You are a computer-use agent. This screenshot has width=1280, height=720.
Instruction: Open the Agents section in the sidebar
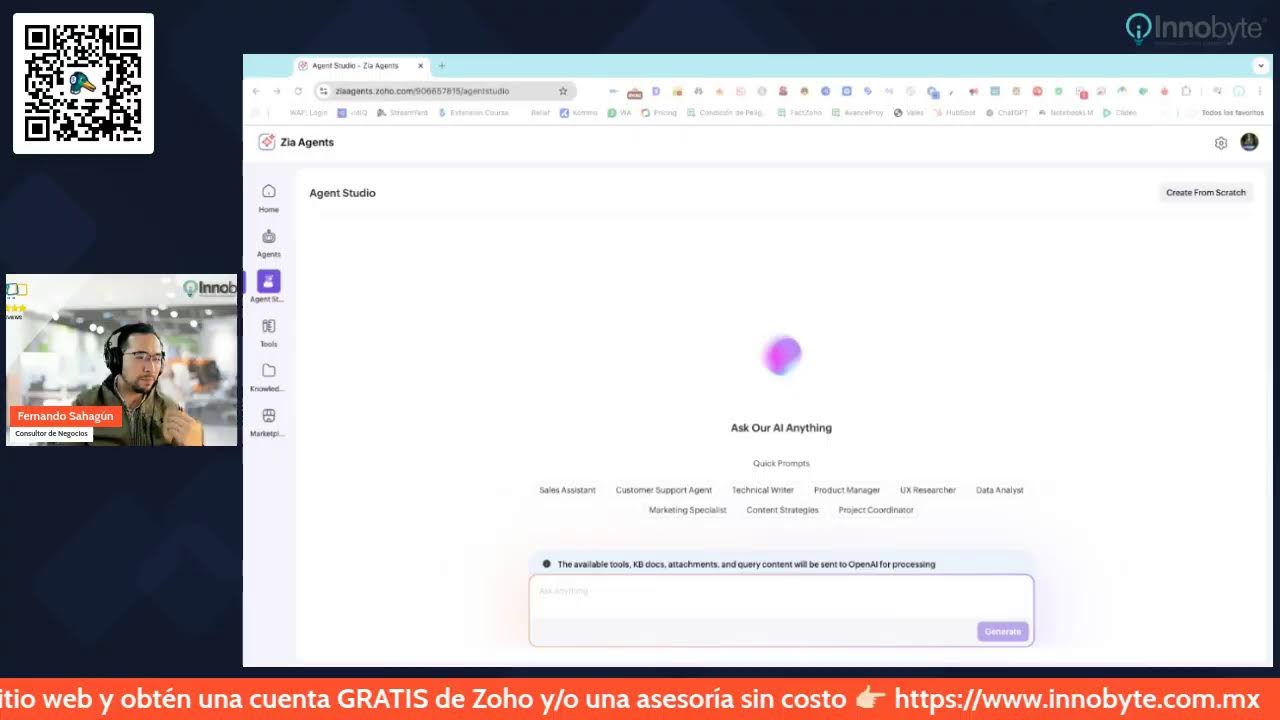coord(268,243)
